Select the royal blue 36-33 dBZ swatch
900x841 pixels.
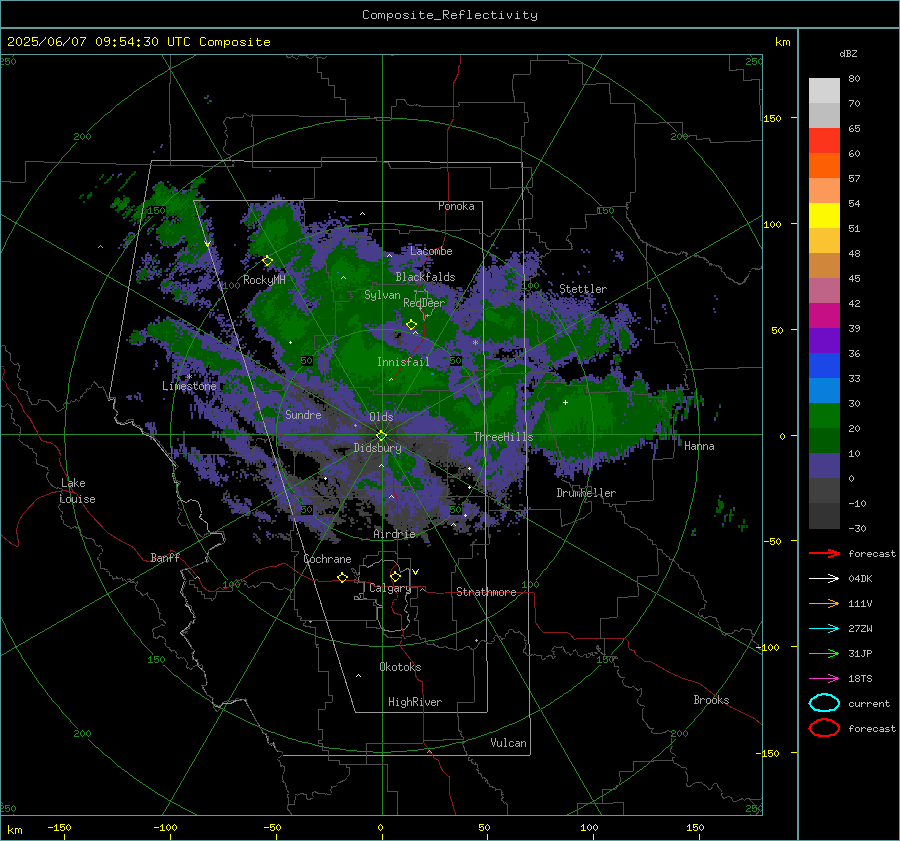tap(824, 366)
